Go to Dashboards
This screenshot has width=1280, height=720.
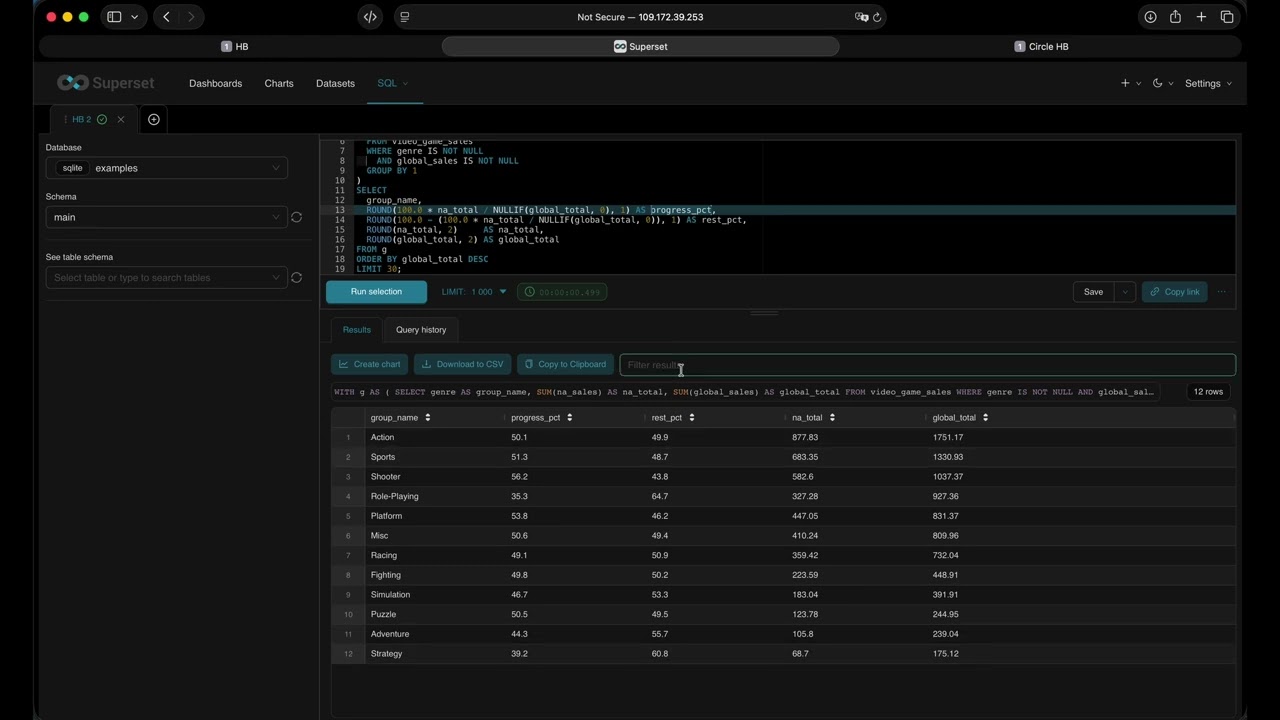point(215,83)
